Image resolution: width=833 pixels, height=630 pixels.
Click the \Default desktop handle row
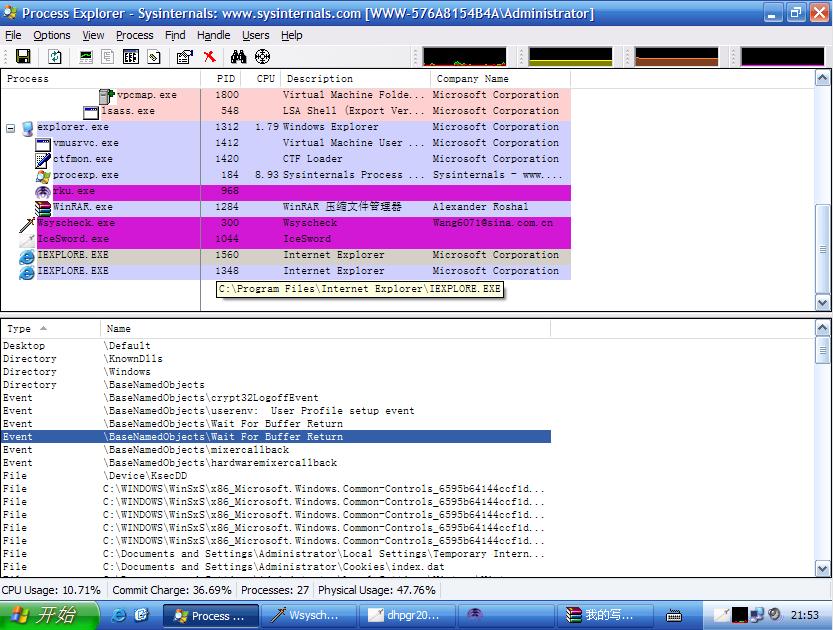point(276,346)
